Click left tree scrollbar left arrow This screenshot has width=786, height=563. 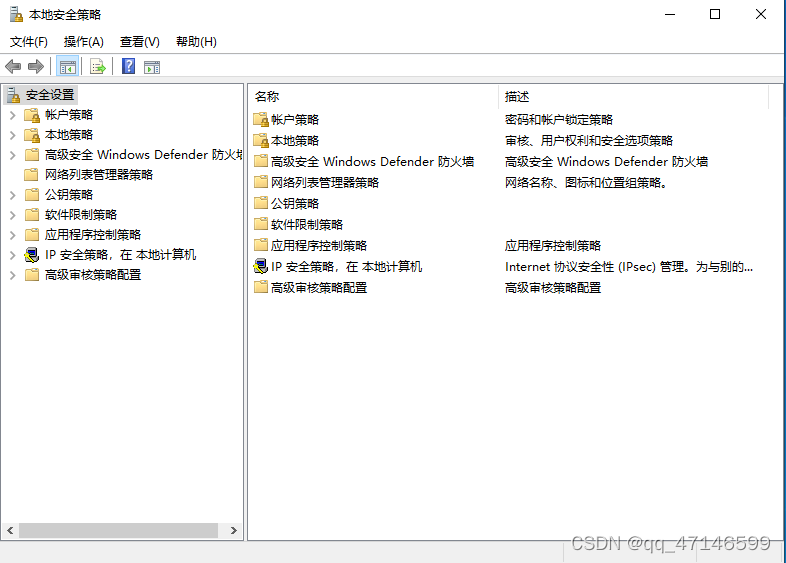coord(10,530)
